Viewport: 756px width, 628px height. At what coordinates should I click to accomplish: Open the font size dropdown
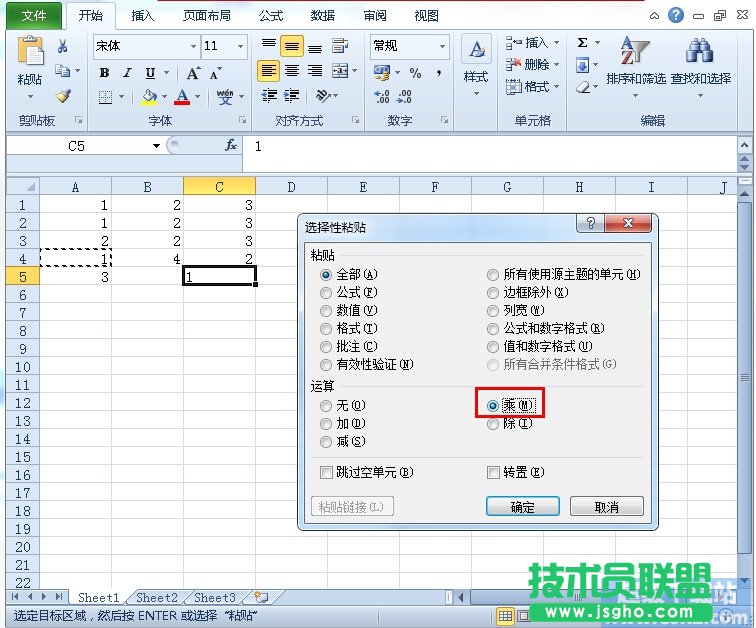pos(241,46)
